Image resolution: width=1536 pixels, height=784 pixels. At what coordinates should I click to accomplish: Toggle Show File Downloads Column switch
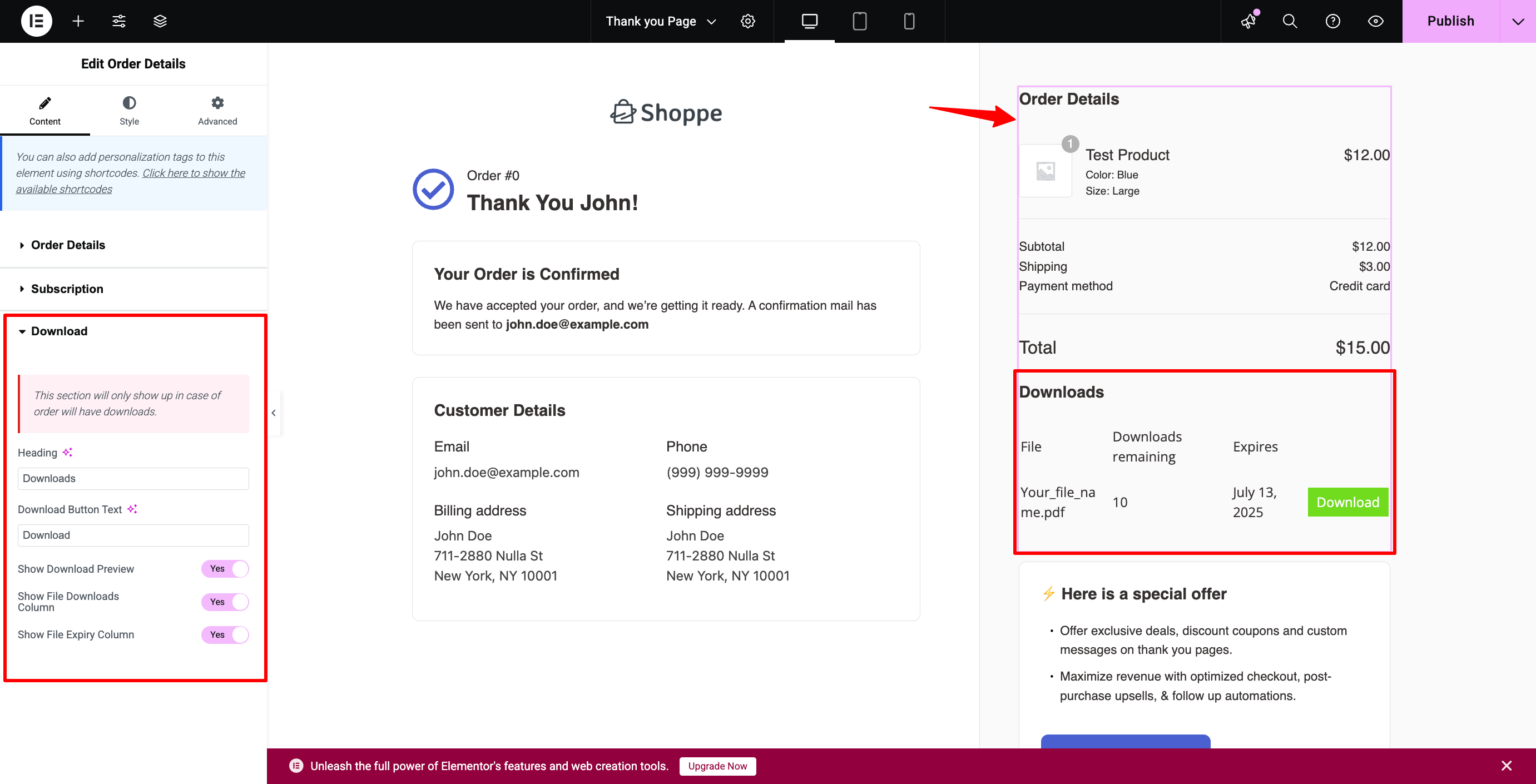pos(225,602)
